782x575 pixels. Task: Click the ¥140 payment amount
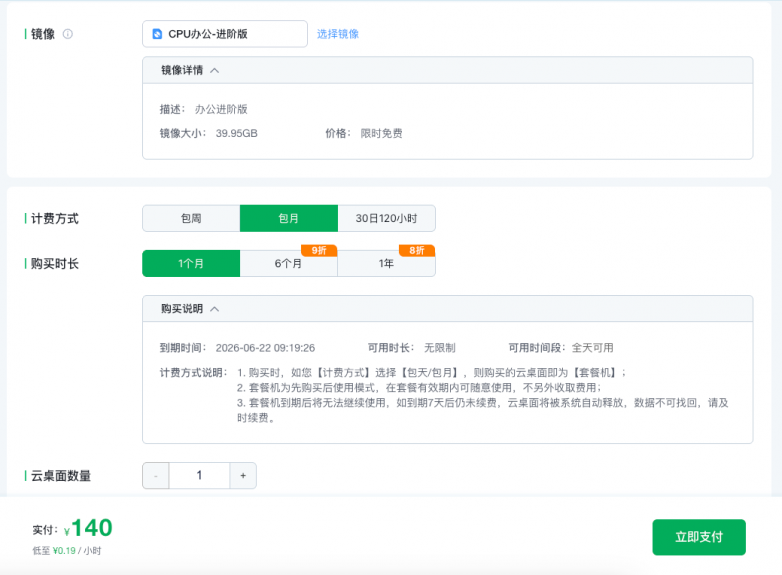[x=88, y=528]
